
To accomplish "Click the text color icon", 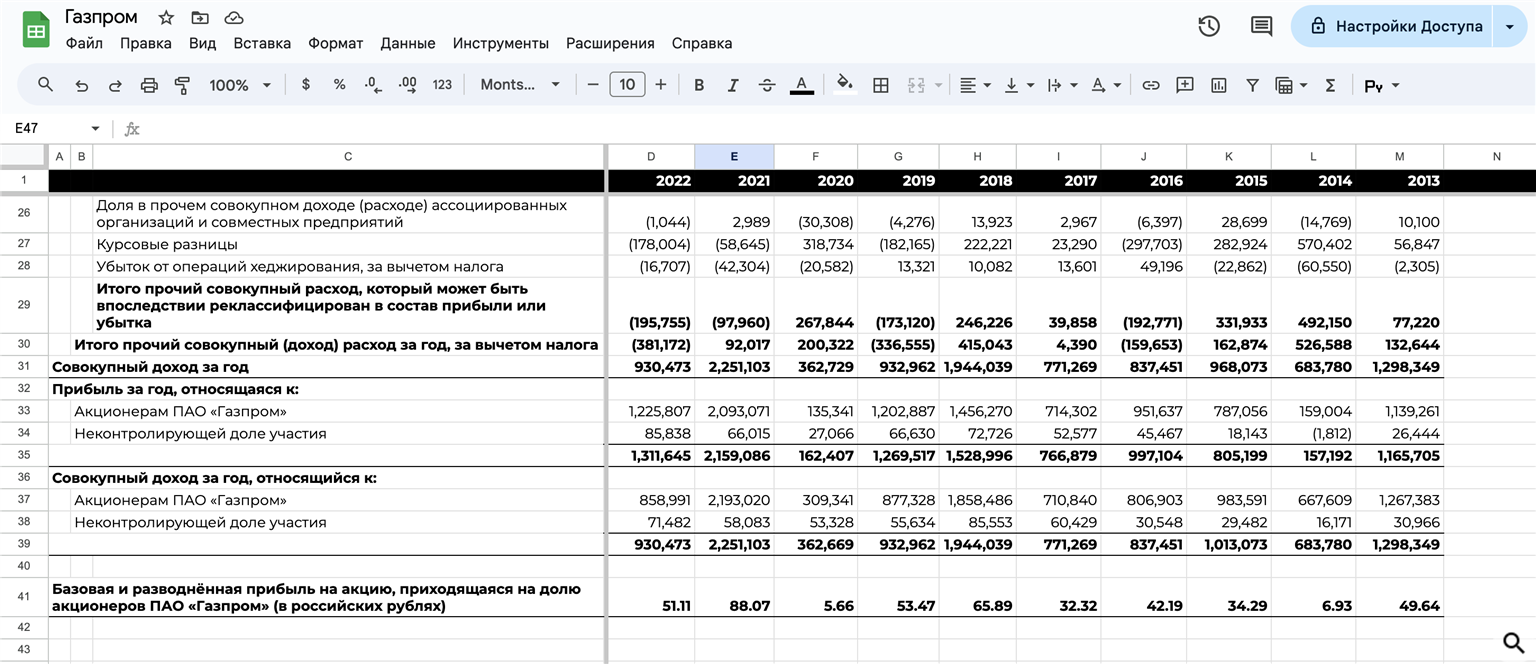I will (x=801, y=85).
